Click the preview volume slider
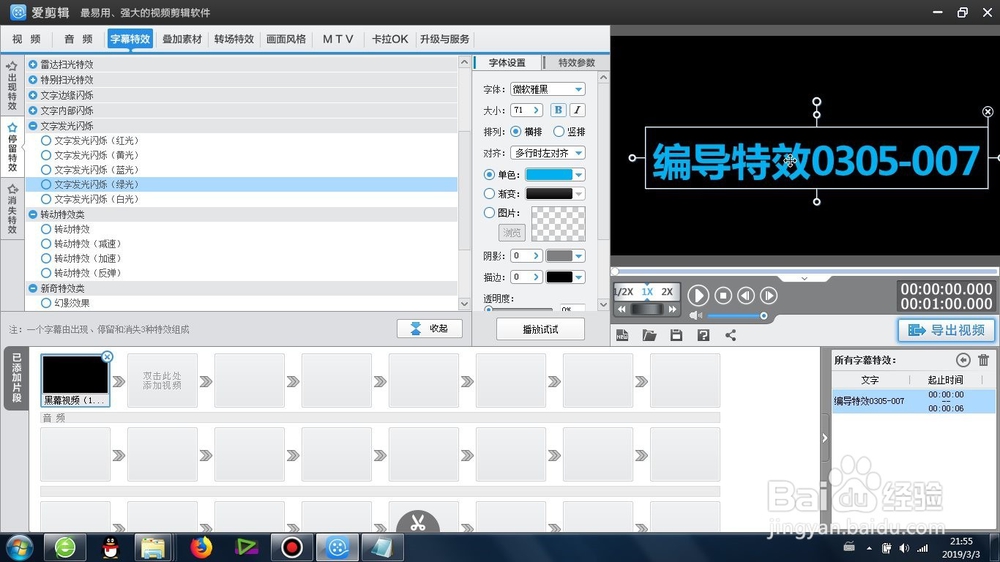1000x562 pixels. 736,316
